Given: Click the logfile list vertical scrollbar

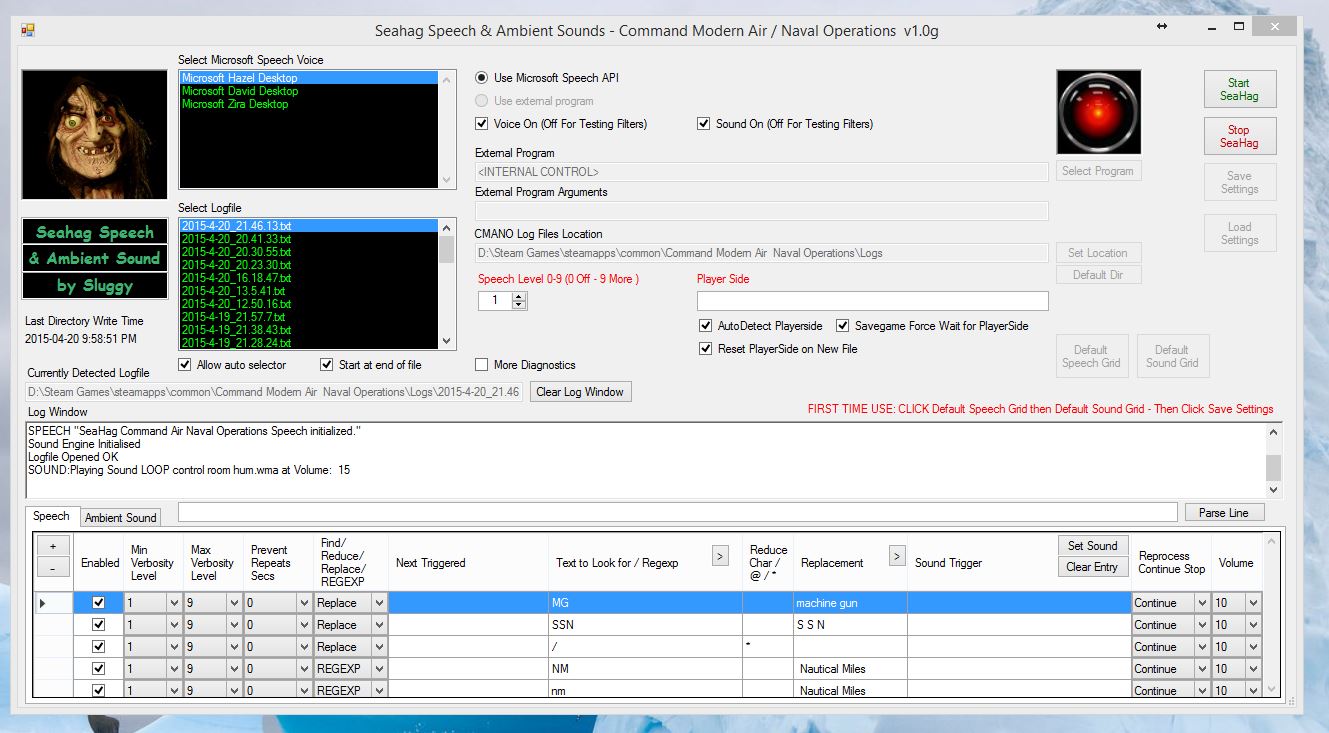Looking at the screenshot, I should tap(447, 284).
